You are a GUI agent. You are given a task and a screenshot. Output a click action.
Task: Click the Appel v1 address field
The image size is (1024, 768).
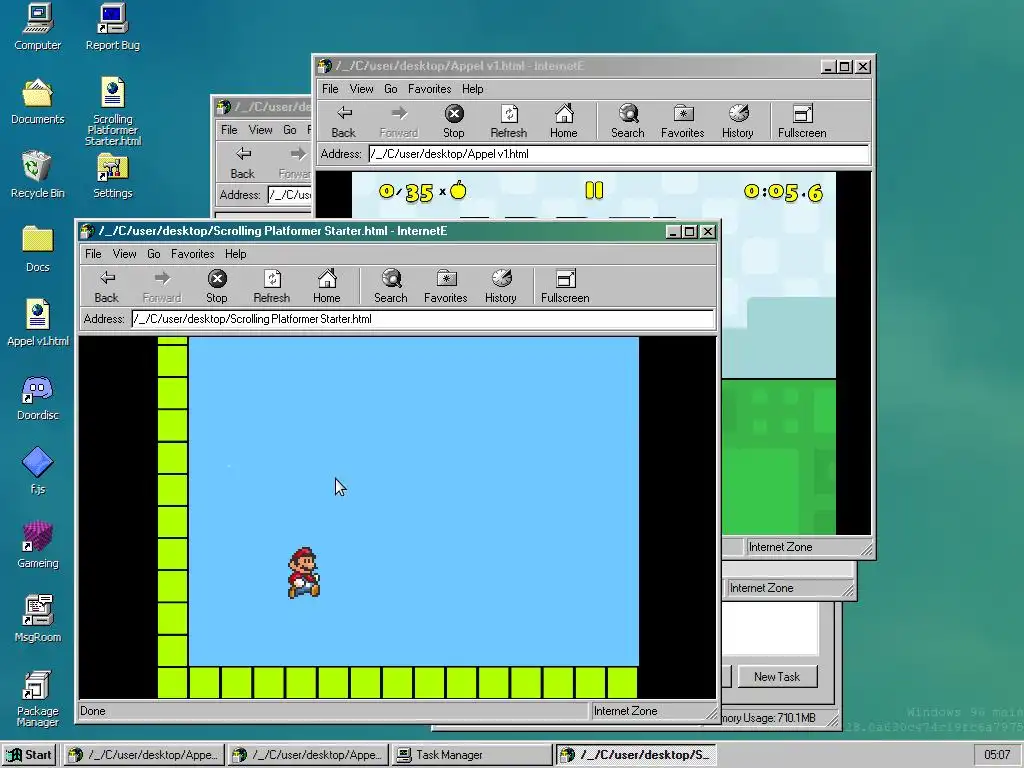618,154
